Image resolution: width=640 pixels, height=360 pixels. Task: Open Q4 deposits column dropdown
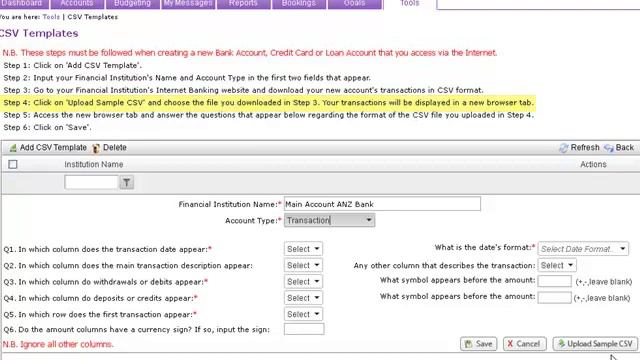303,298
